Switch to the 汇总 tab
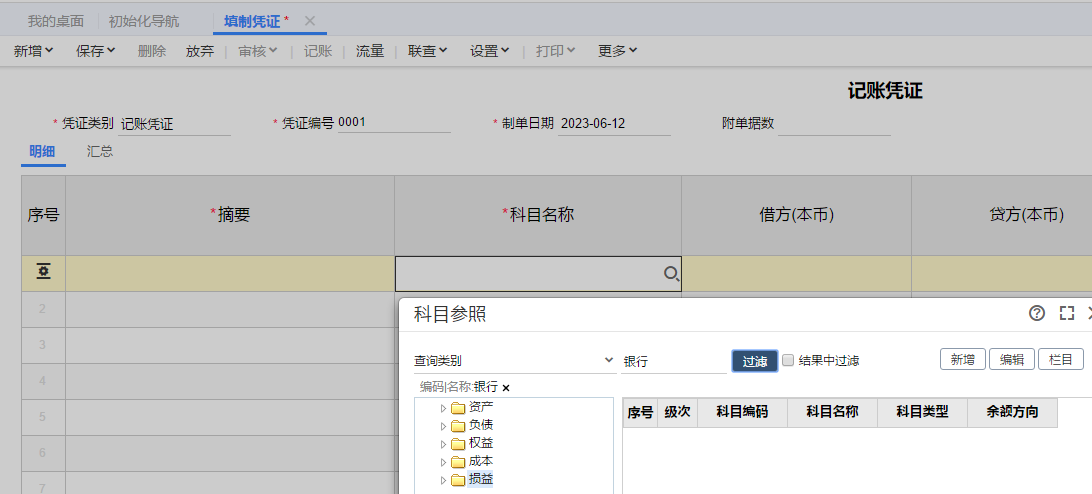This screenshot has height=494, width=1092. tap(100, 152)
